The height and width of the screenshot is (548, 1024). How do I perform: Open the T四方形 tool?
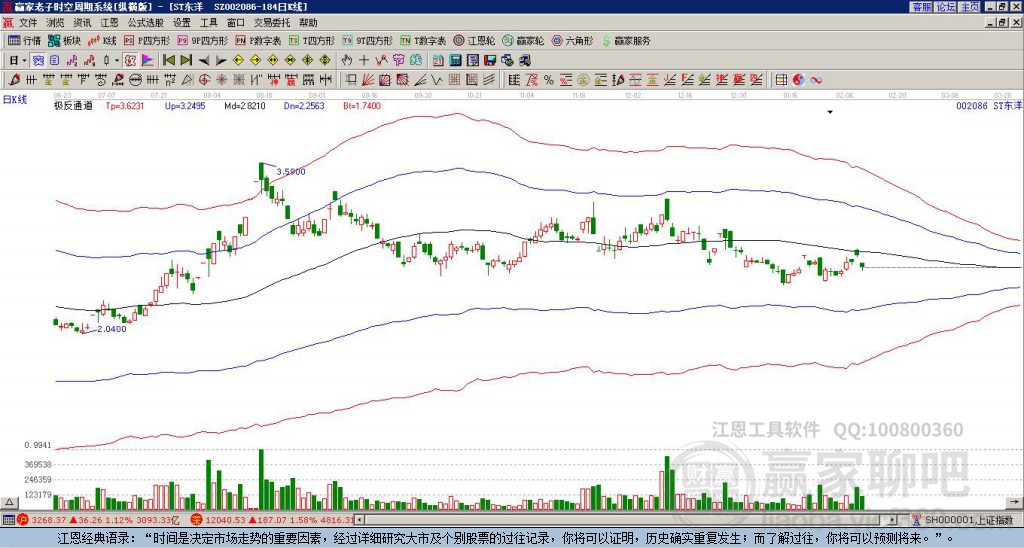312,40
